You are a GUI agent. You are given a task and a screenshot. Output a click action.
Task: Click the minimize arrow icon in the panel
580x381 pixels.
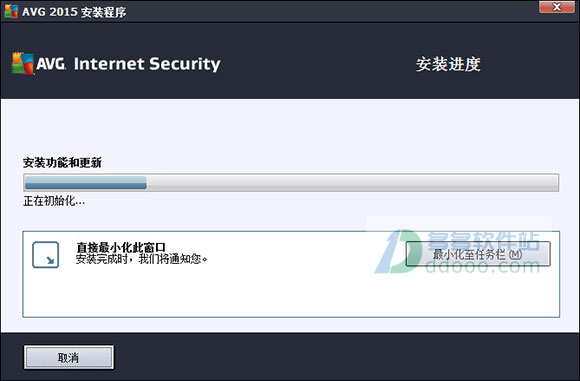click(45, 255)
